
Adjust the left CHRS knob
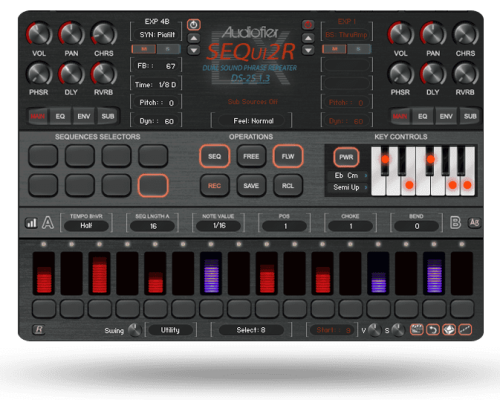(104, 34)
